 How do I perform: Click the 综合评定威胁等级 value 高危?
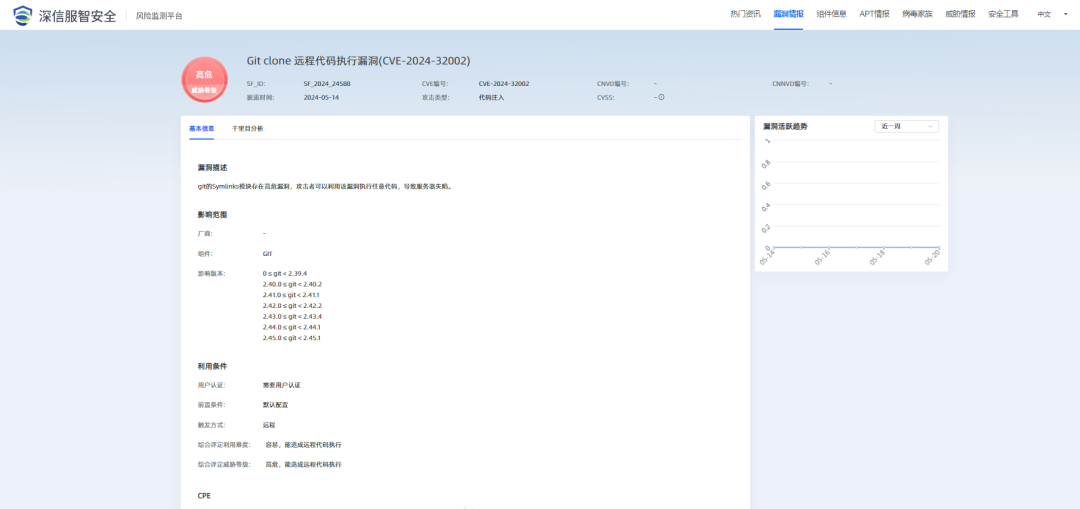(303, 465)
